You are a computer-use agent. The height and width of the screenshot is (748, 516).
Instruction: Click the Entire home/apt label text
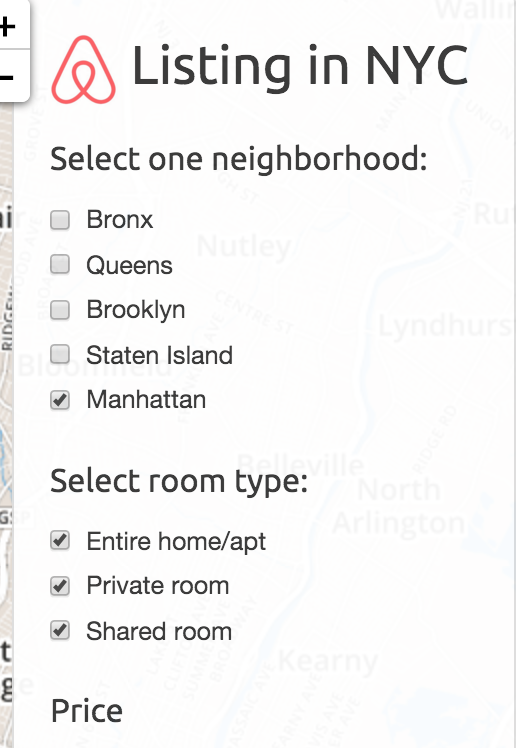pyautogui.click(x=176, y=542)
